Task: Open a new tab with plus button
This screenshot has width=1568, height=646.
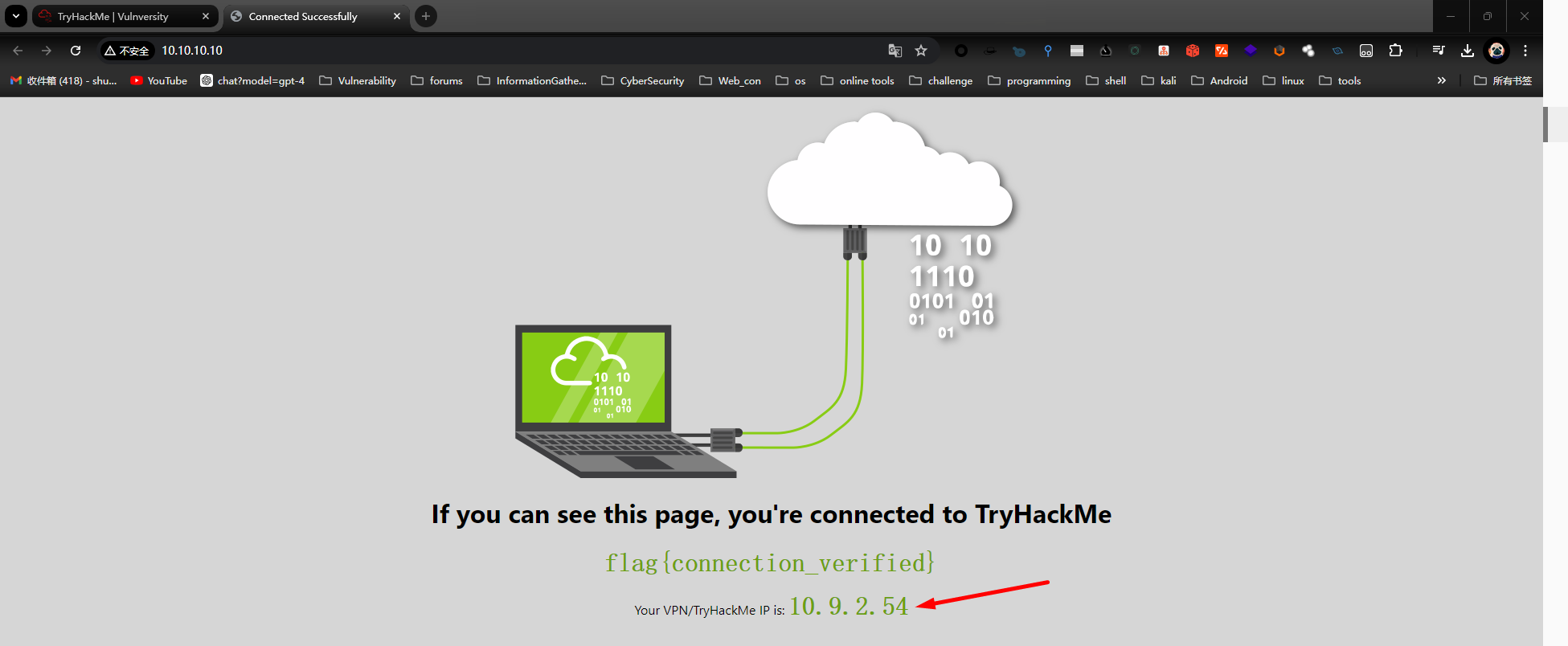Action: (x=426, y=16)
